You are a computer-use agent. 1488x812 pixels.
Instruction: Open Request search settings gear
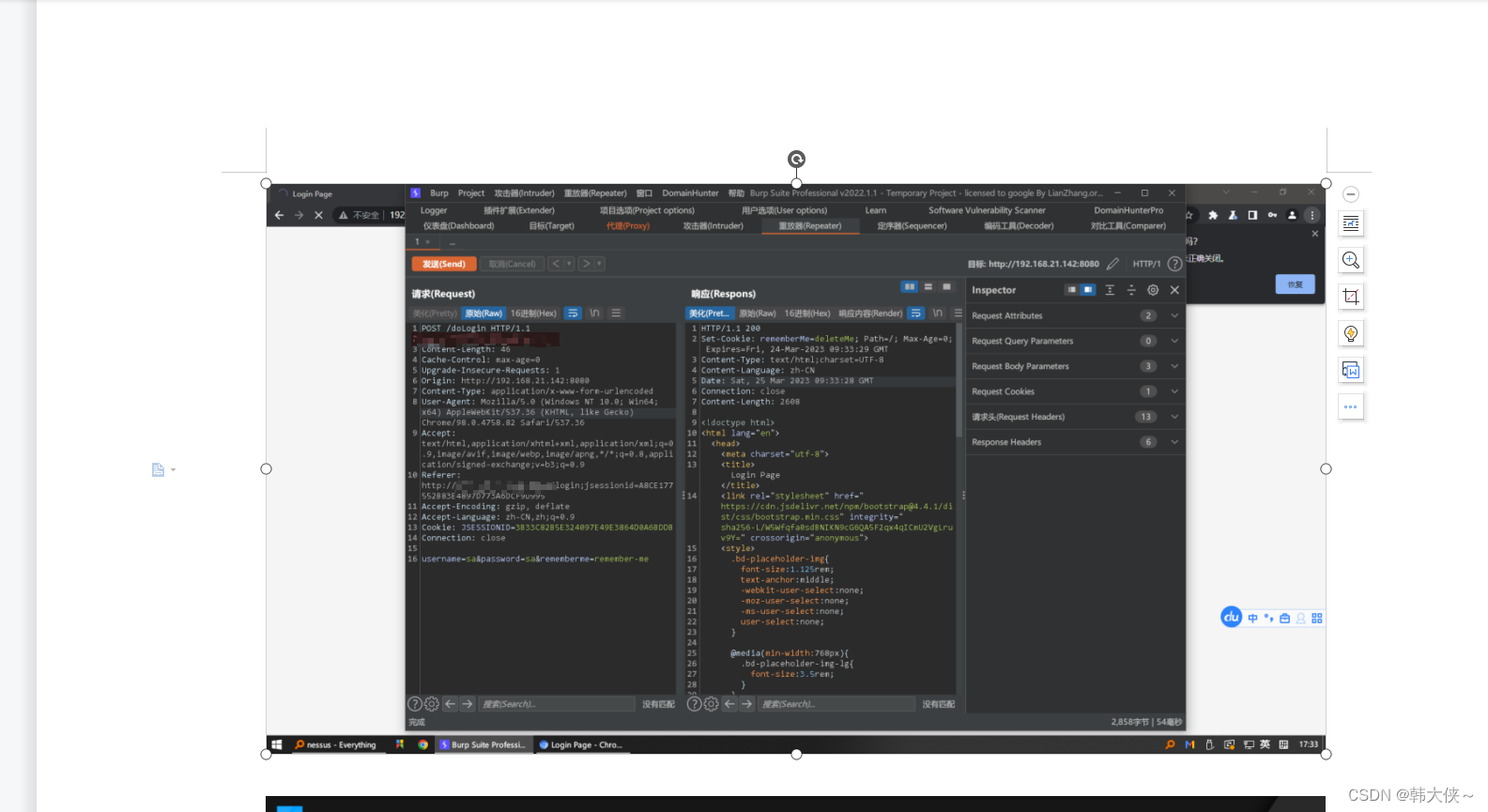(x=431, y=704)
